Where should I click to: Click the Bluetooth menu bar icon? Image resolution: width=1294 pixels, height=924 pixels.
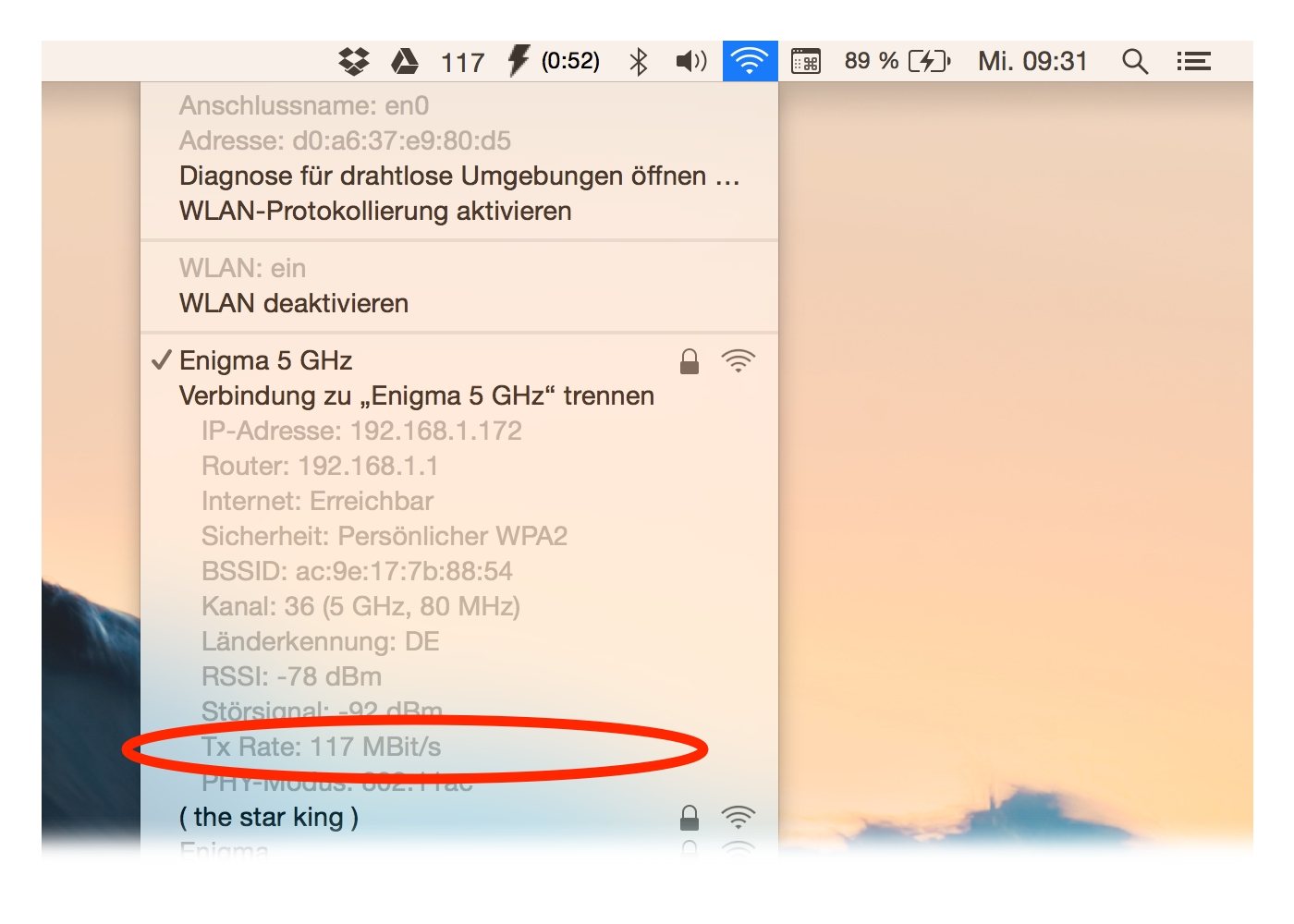click(638, 61)
